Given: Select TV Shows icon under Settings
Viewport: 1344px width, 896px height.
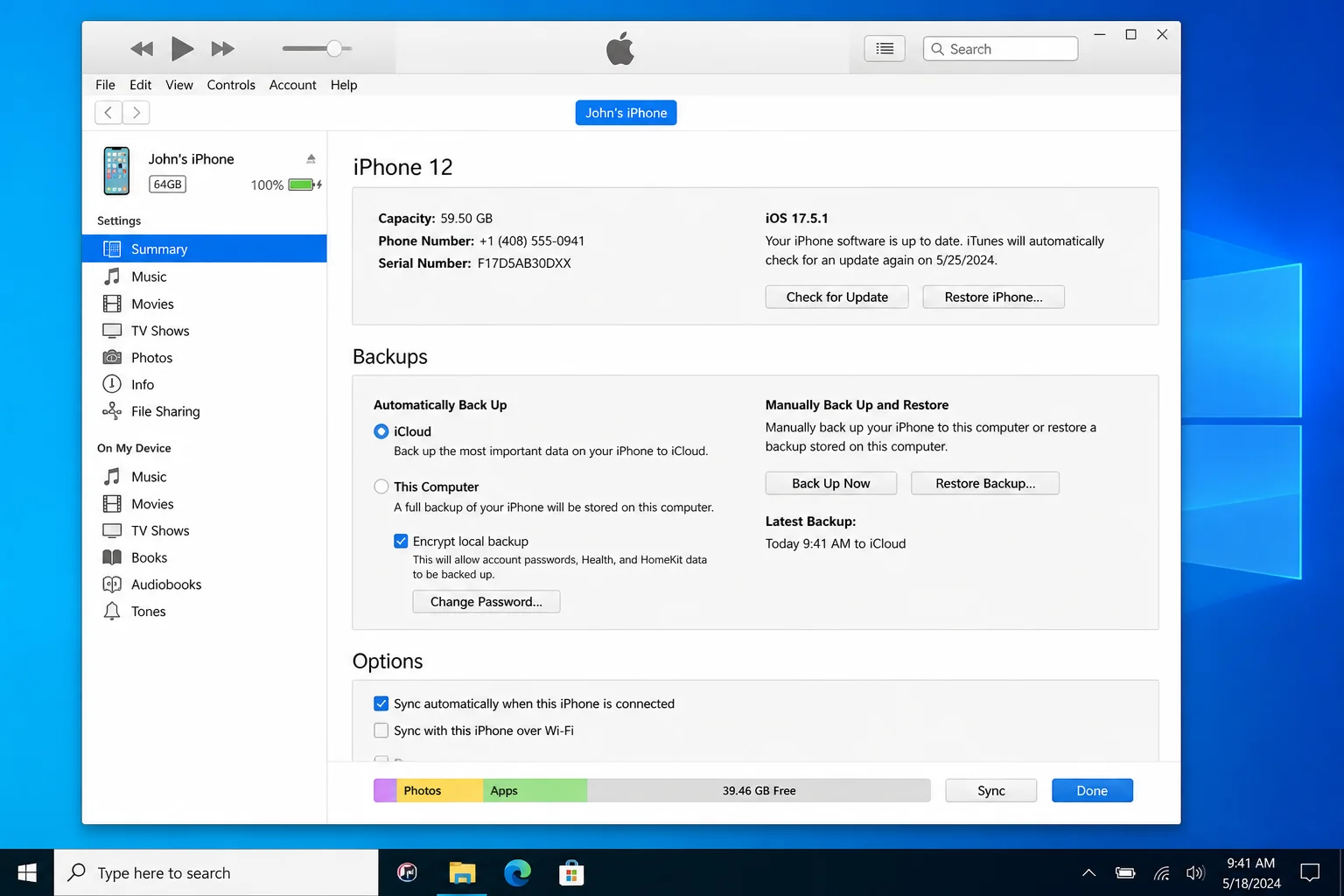Looking at the screenshot, I should pos(112,331).
